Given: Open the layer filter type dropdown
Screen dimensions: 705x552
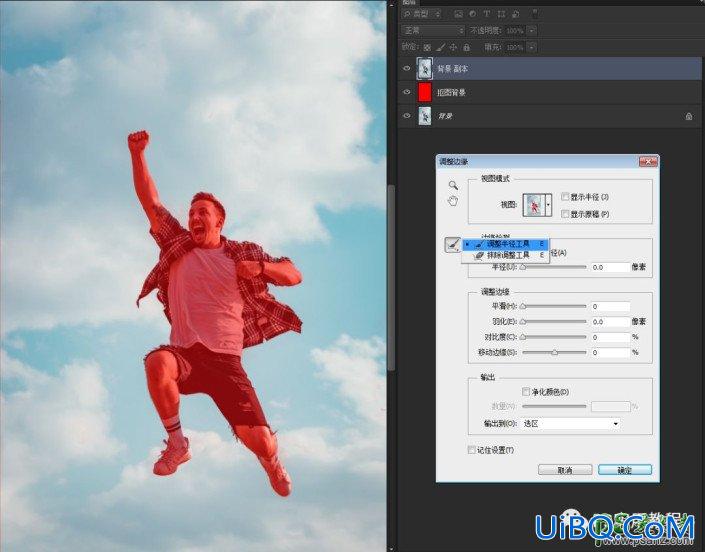Looking at the screenshot, I should pos(422,14).
